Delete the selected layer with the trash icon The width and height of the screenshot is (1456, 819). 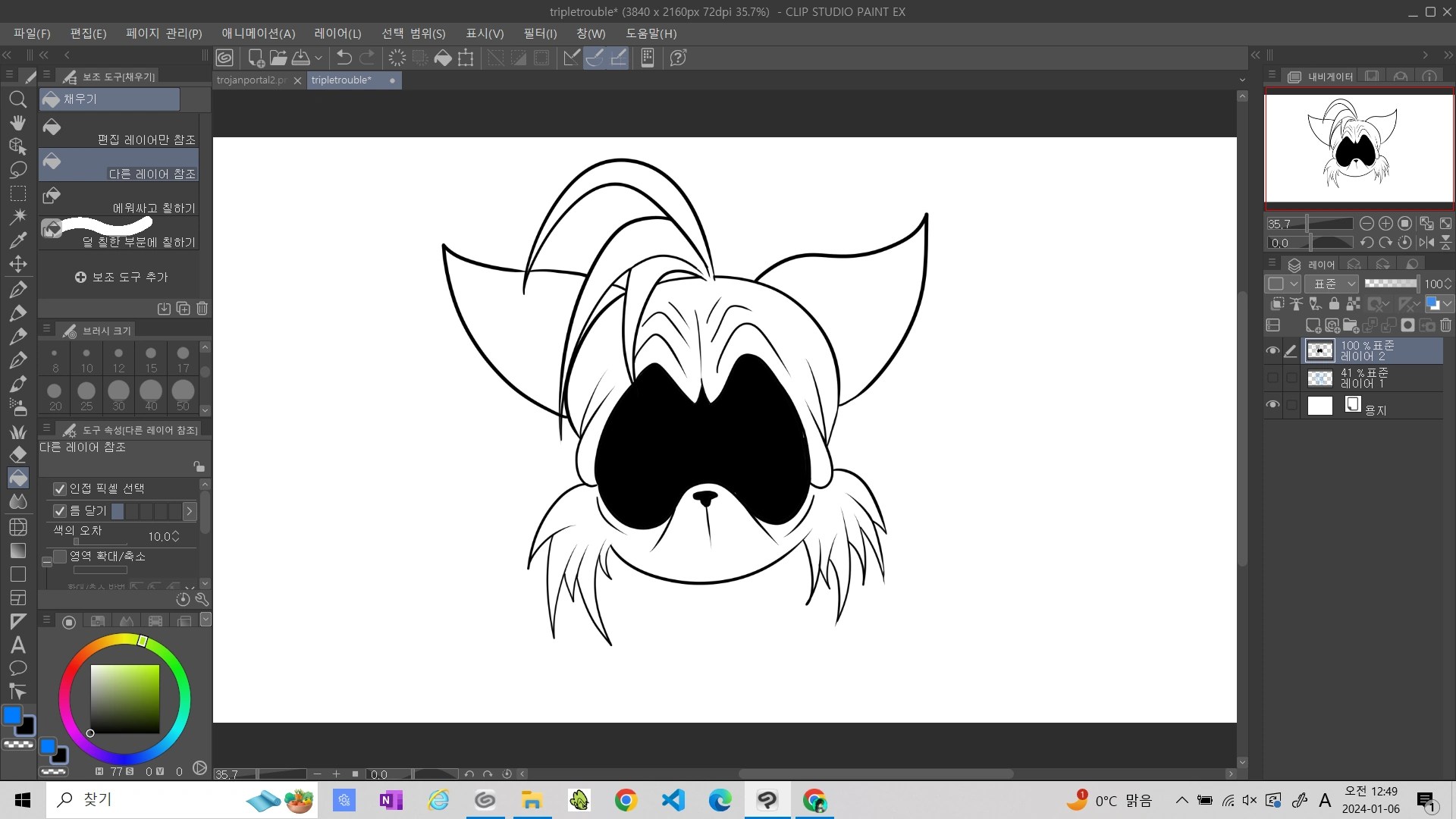pyautogui.click(x=1445, y=325)
